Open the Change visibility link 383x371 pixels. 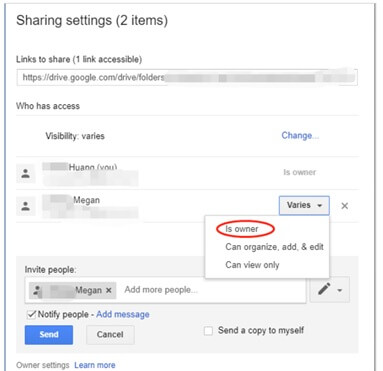[300, 136]
